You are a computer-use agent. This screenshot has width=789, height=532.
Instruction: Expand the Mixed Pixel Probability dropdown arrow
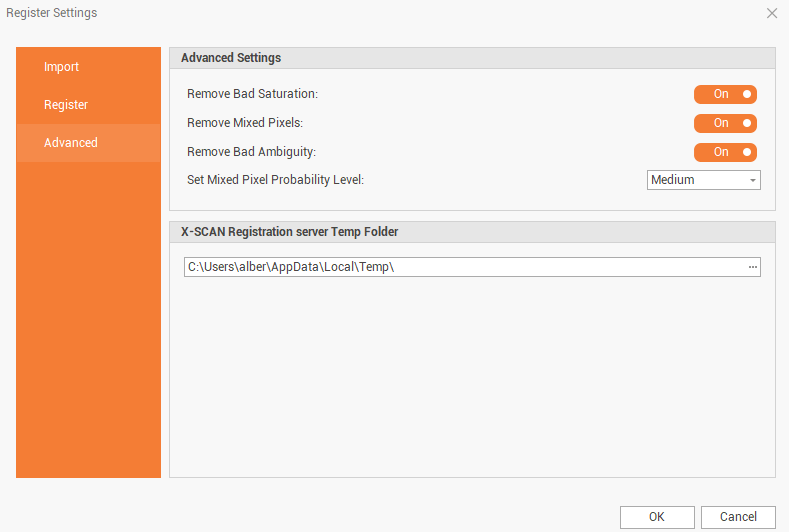tap(752, 180)
